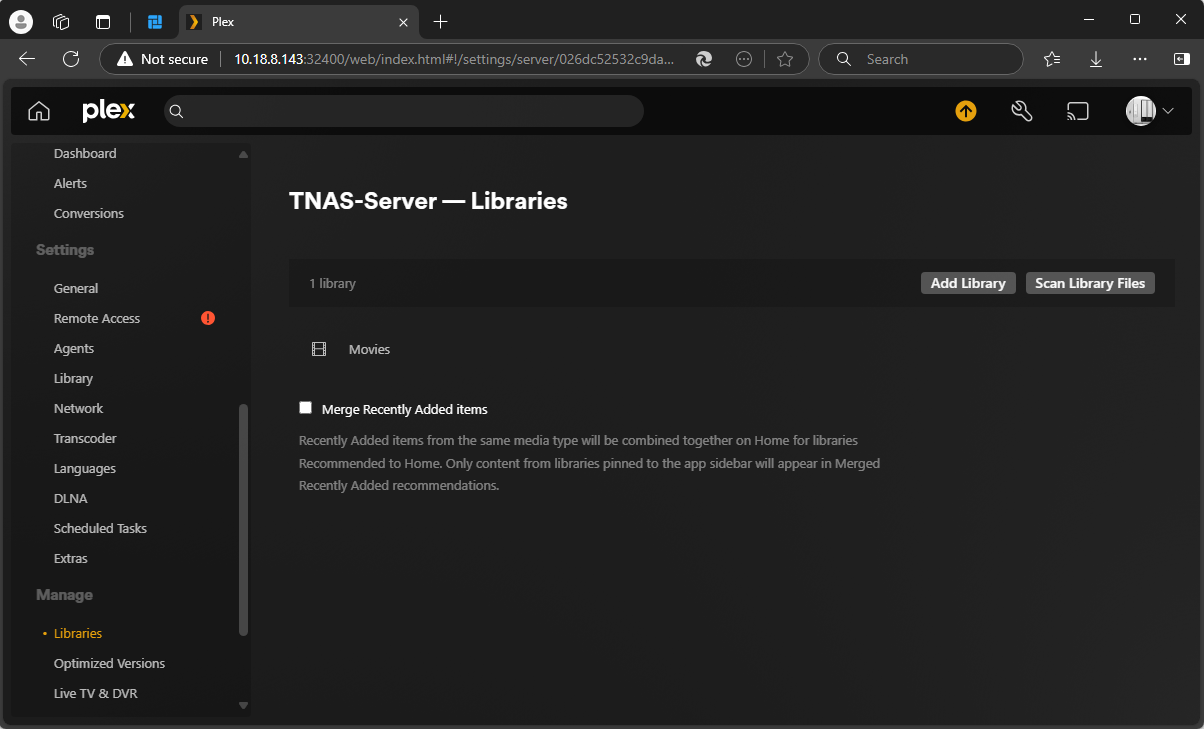Select the Movies library row
This screenshot has width=1204, height=729.
pos(731,349)
